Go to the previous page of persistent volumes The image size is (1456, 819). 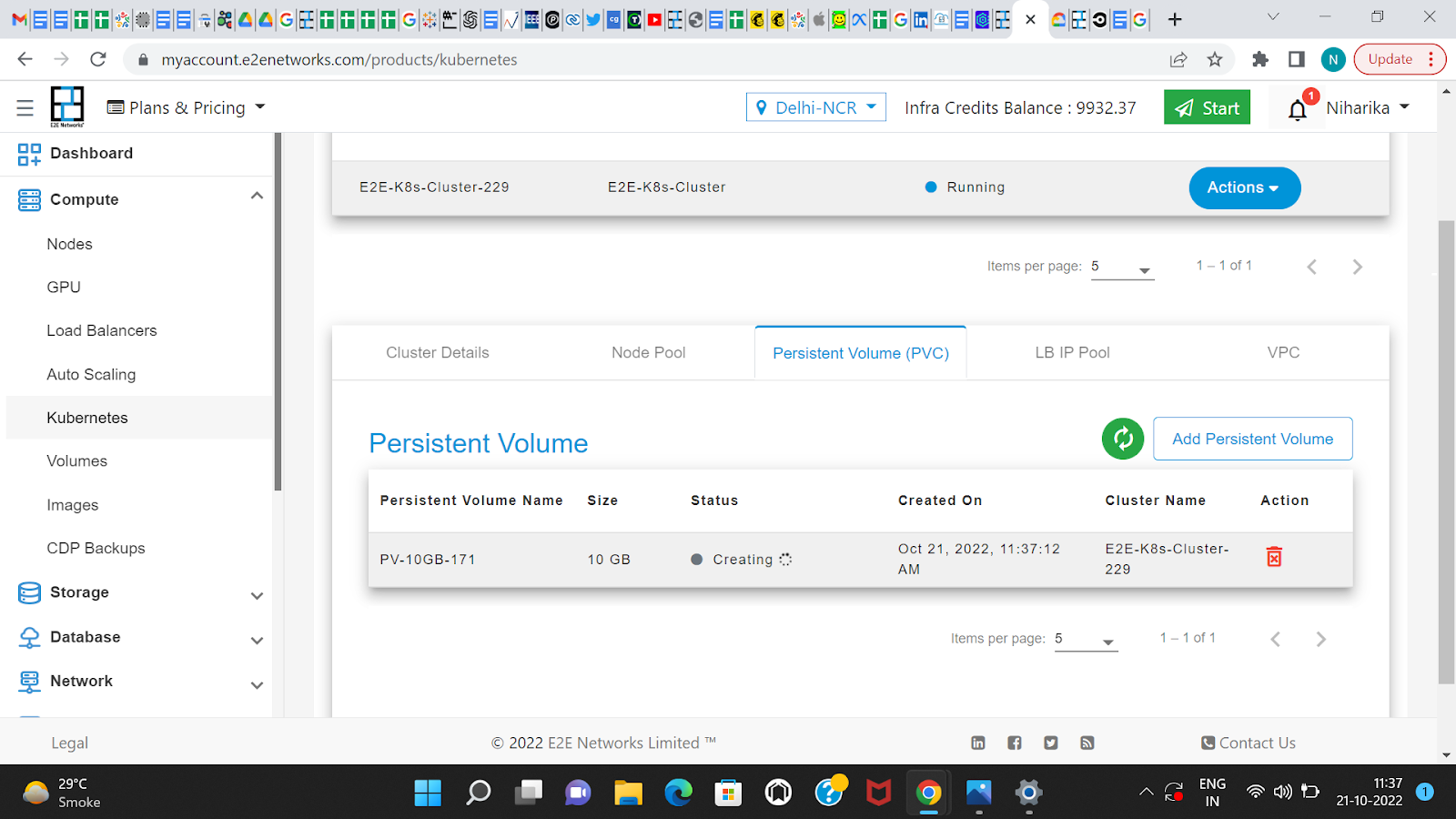point(1275,639)
